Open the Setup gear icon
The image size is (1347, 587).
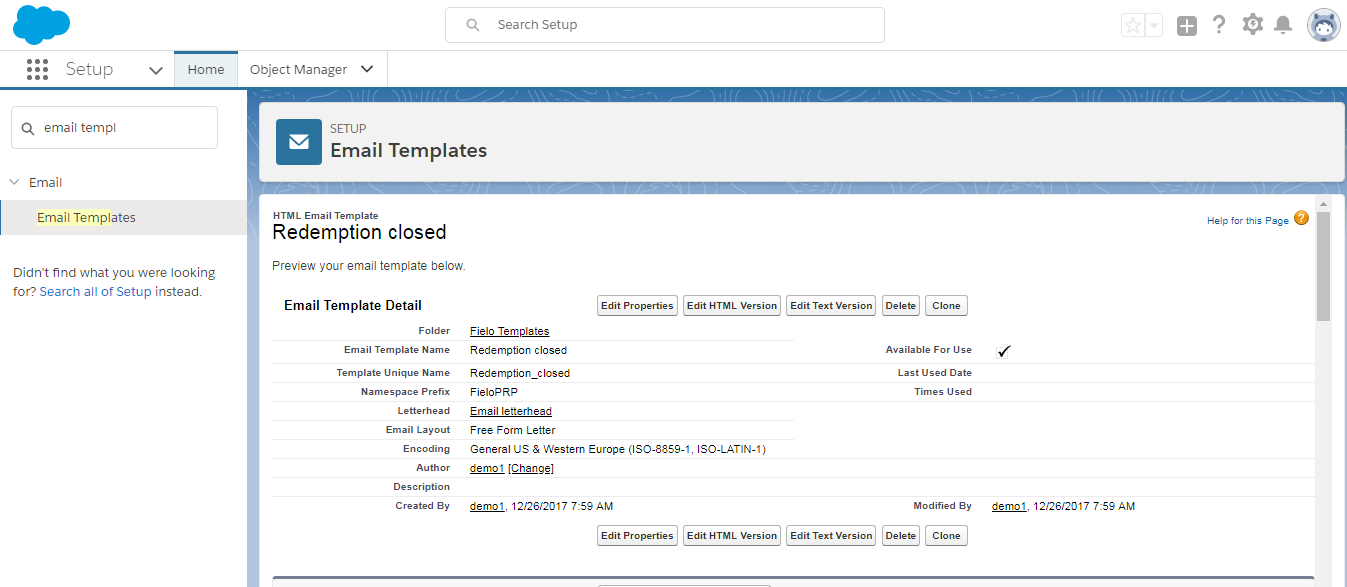[1252, 25]
